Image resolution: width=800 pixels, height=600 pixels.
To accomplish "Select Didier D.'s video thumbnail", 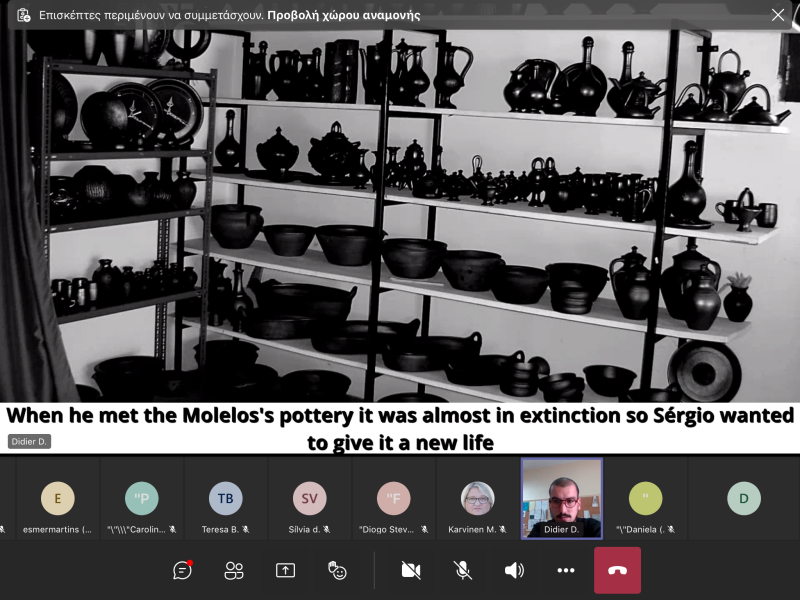I will pyautogui.click(x=562, y=498).
